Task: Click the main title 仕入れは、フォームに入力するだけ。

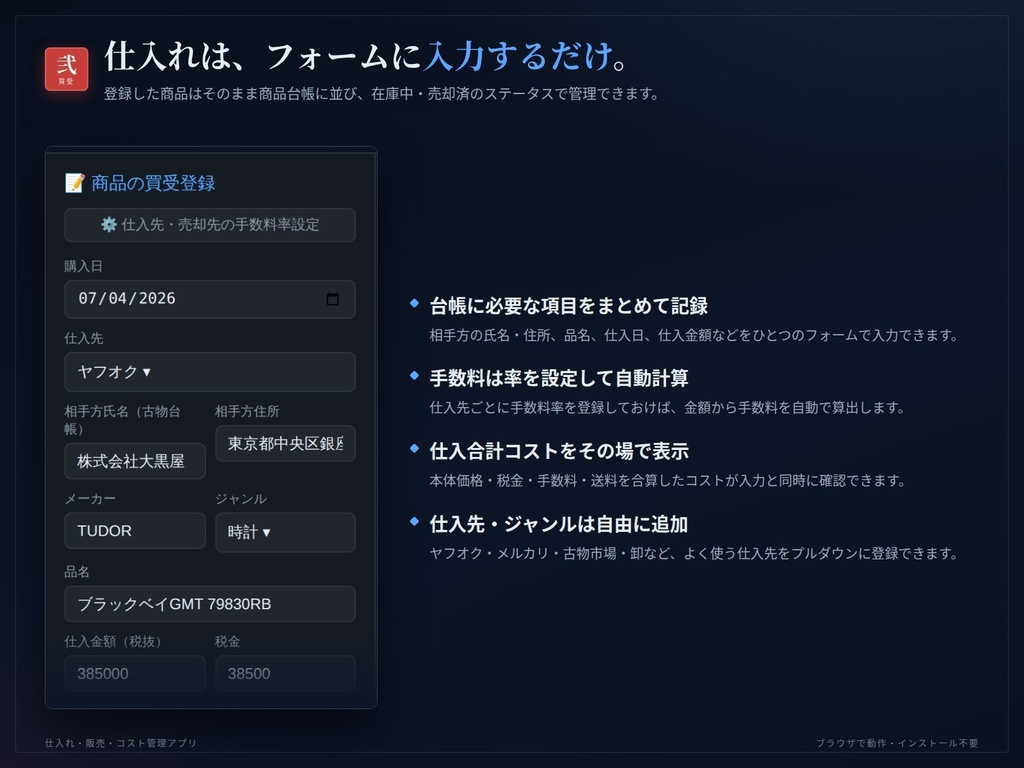Action: 366,56
